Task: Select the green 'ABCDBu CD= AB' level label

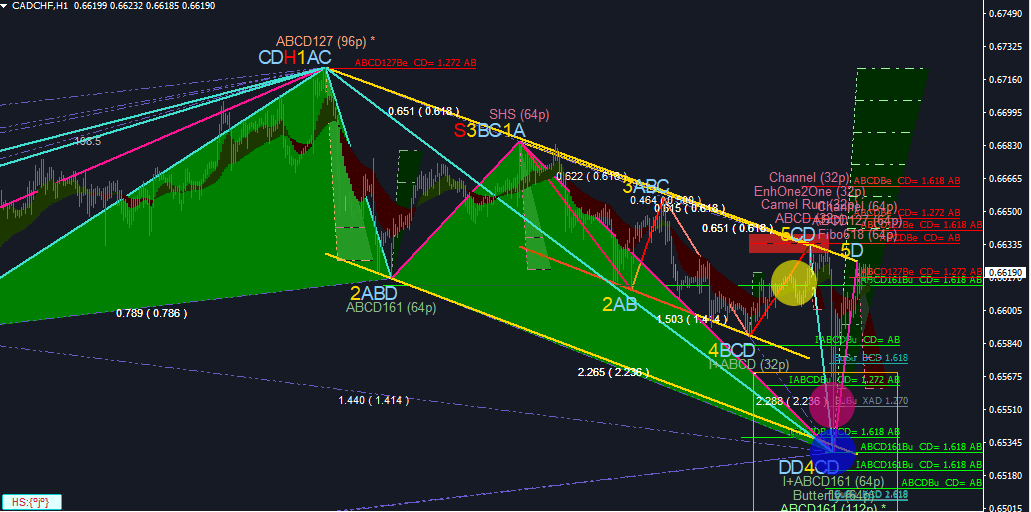Action: tap(942, 482)
